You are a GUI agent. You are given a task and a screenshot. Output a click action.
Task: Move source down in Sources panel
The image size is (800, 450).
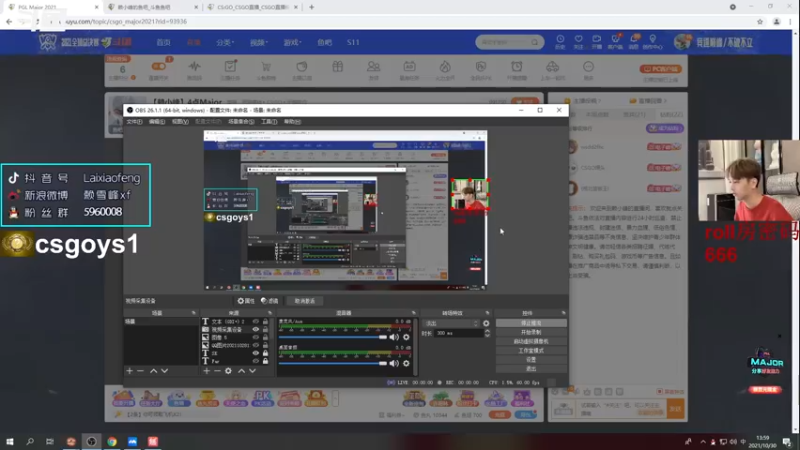pyautogui.click(x=252, y=371)
